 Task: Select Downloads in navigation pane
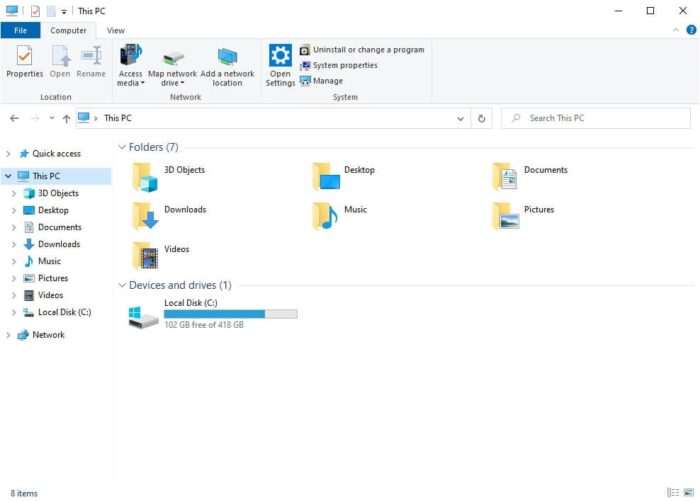59,244
